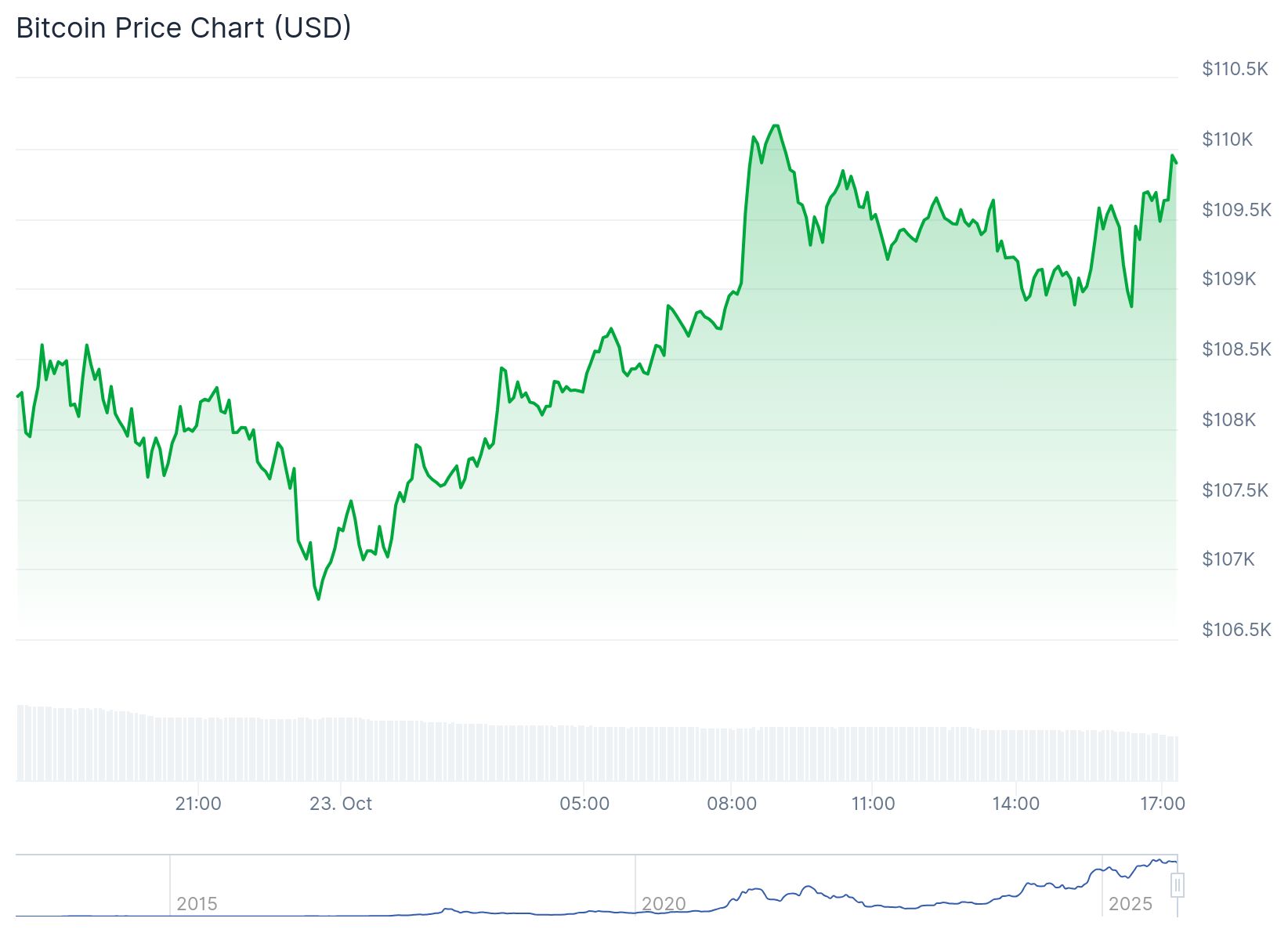Select the 11:00 time axis label
Viewport: 1288px width, 940px height.
[873, 804]
